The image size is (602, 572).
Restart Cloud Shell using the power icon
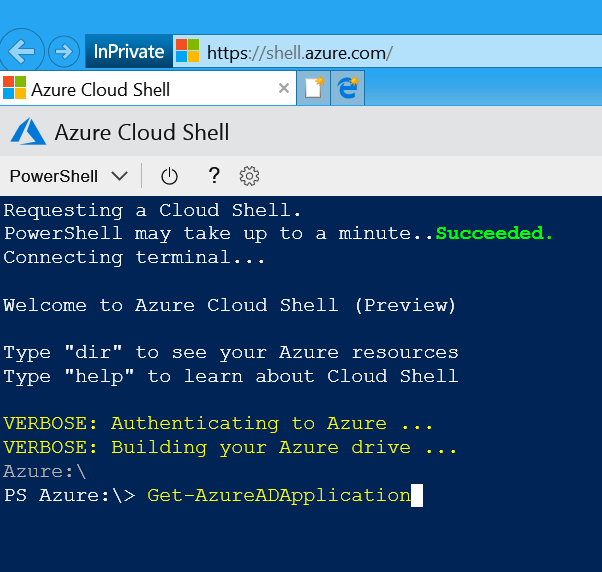coord(169,176)
